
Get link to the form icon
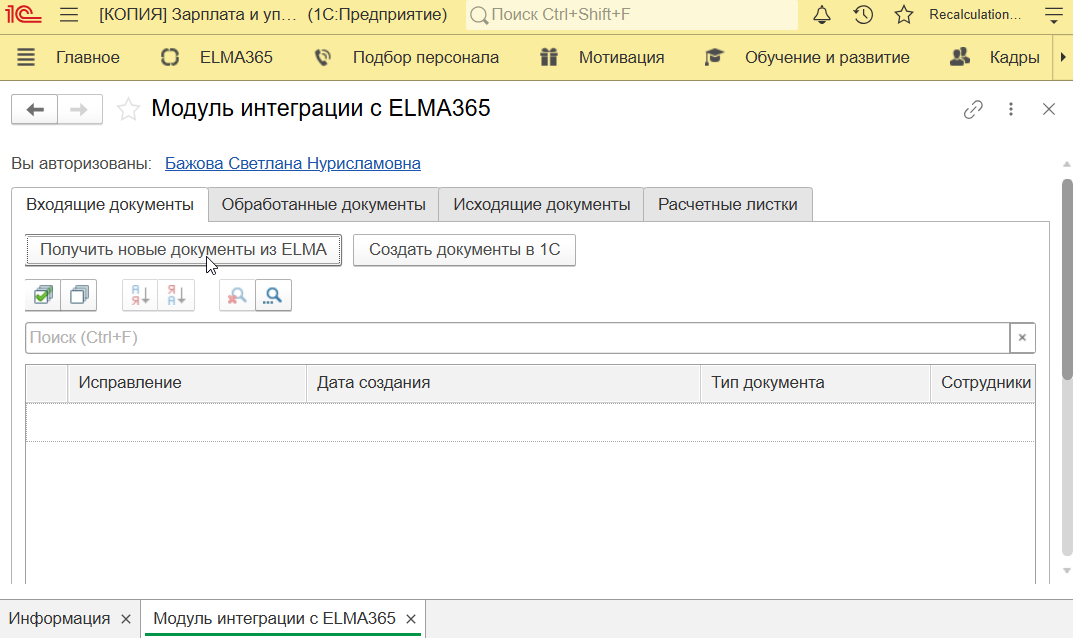(x=973, y=110)
